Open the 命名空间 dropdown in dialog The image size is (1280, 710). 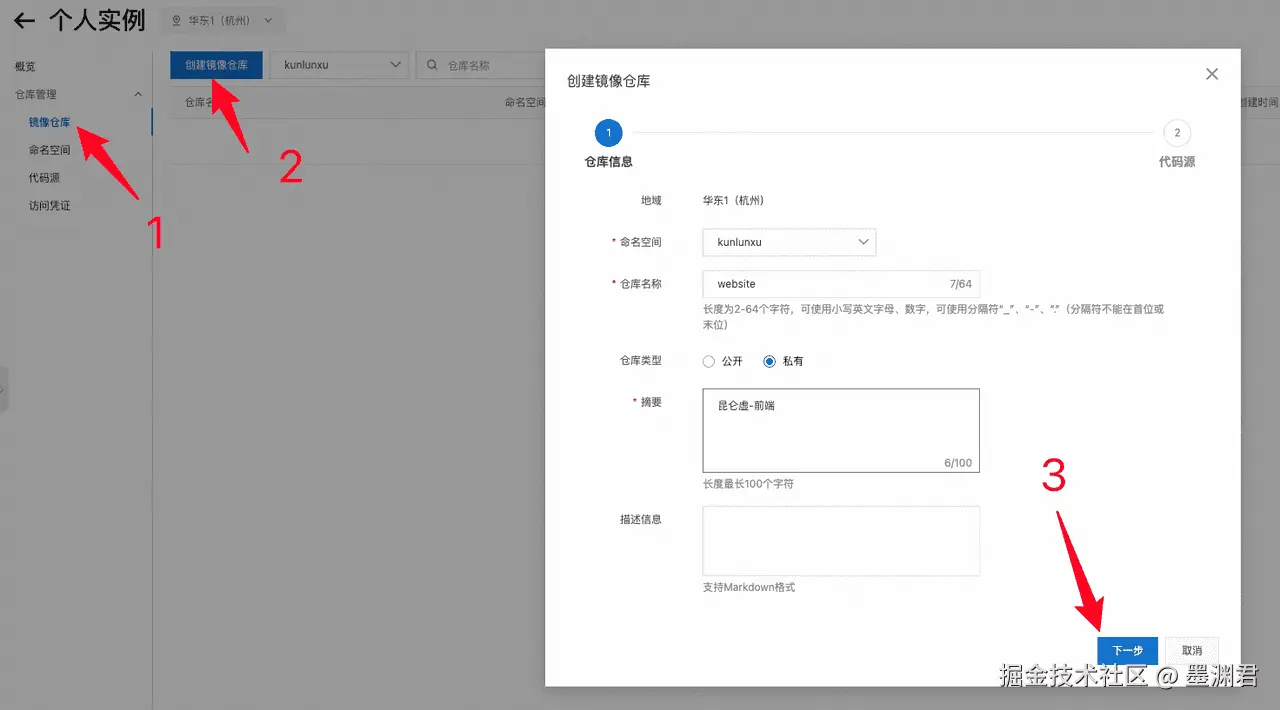[x=789, y=242]
